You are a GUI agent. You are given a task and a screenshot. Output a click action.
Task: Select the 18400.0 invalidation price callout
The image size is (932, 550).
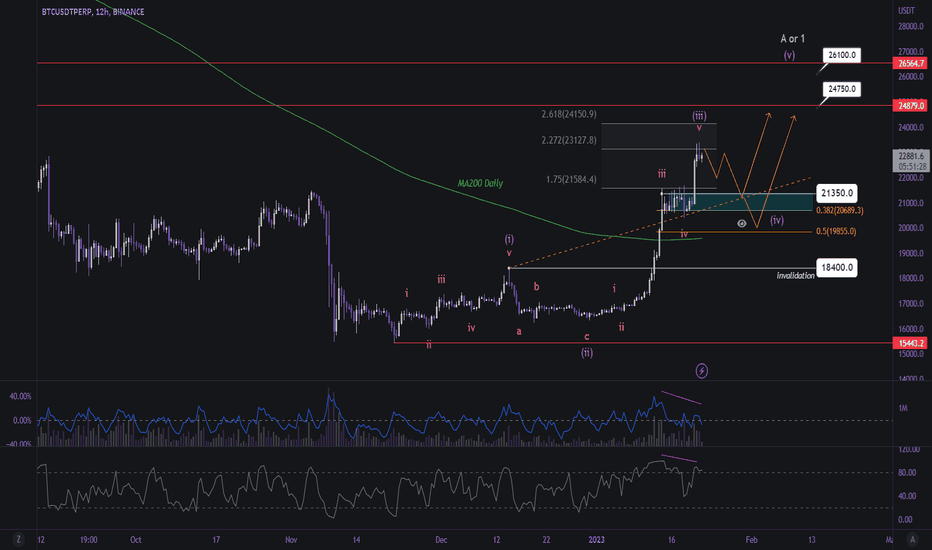[x=836, y=268]
